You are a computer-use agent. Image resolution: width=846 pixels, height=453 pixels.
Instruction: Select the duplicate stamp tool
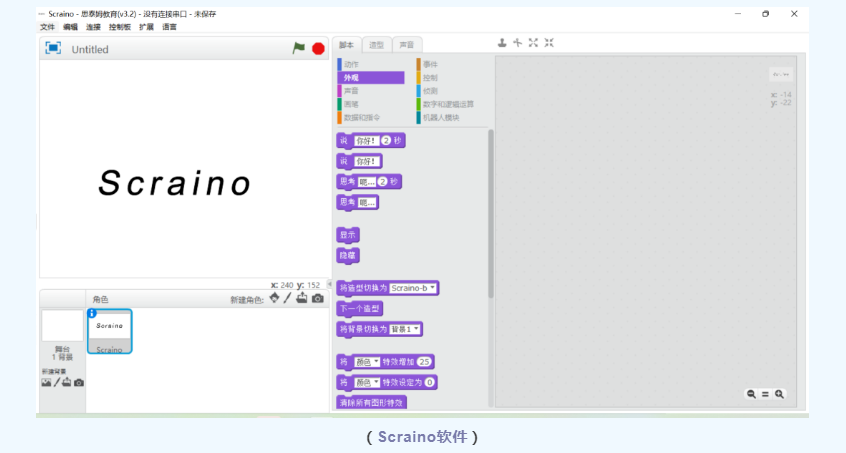tap(502, 43)
